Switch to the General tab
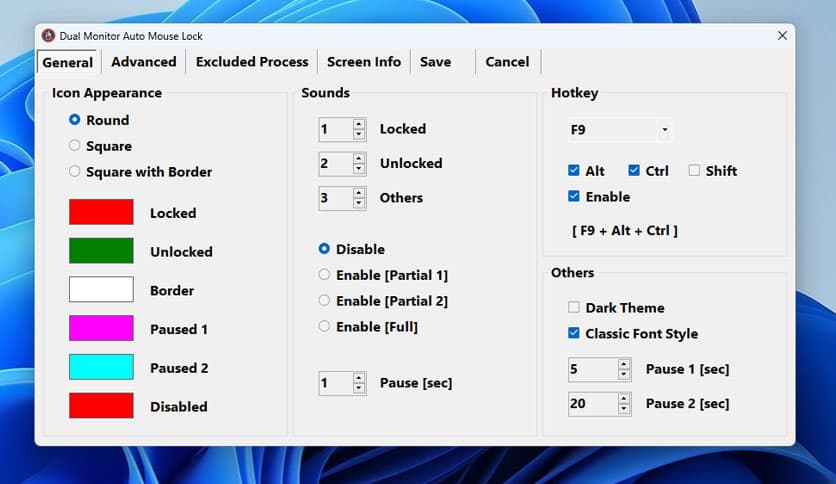The height and width of the screenshot is (484, 836). pyautogui.click(x=67, y=62)
